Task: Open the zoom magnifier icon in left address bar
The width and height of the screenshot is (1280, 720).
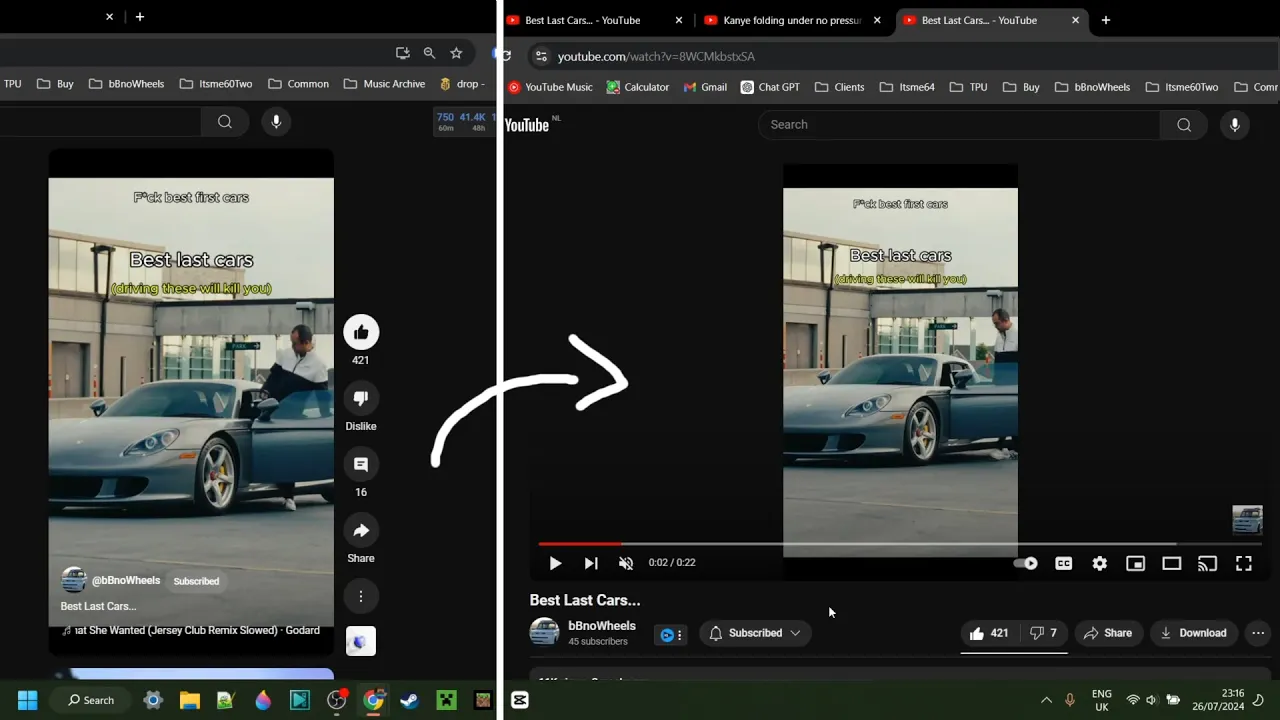Action: point(429,53)
